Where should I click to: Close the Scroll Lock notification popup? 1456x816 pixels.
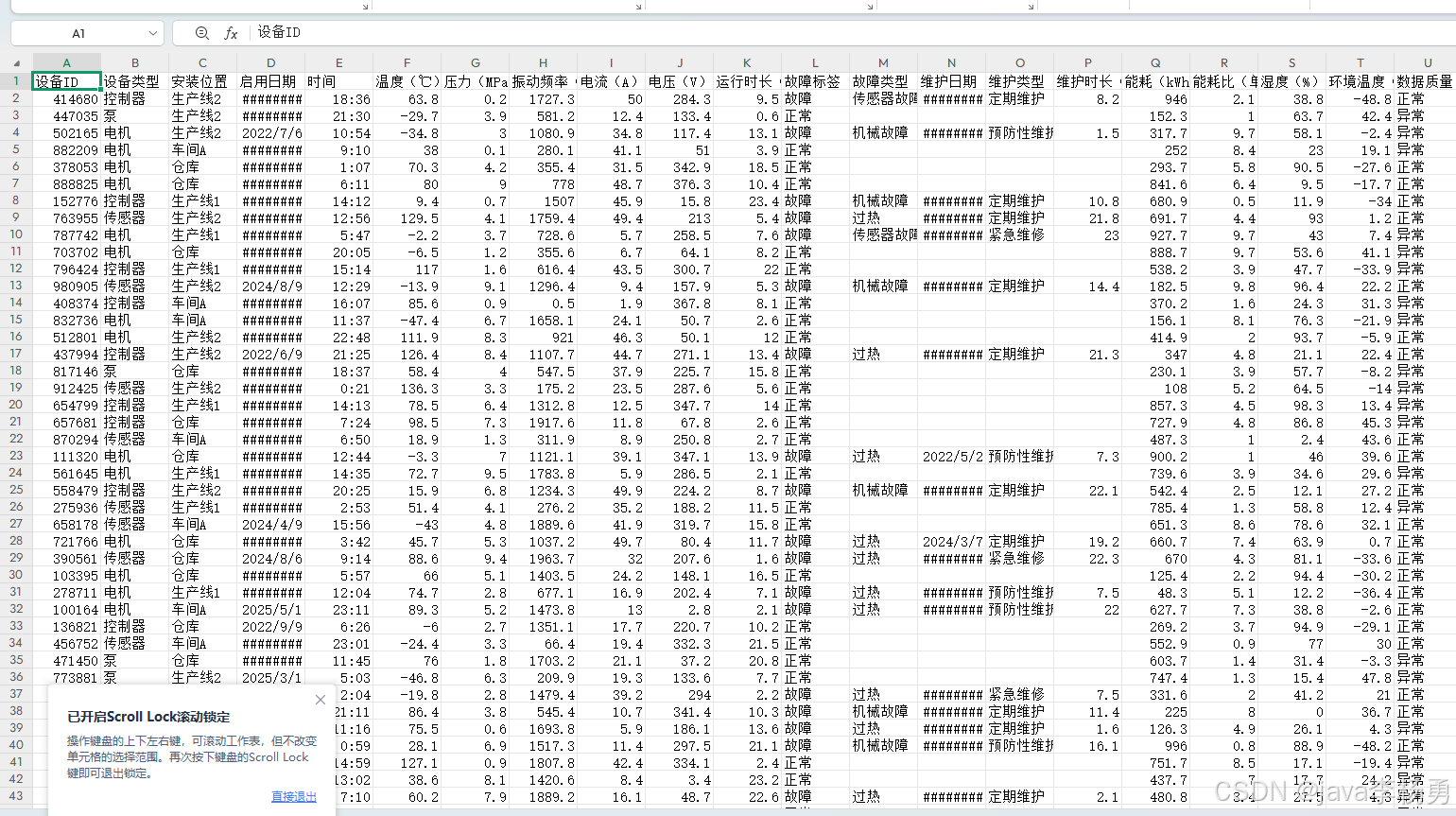point(321,700)
